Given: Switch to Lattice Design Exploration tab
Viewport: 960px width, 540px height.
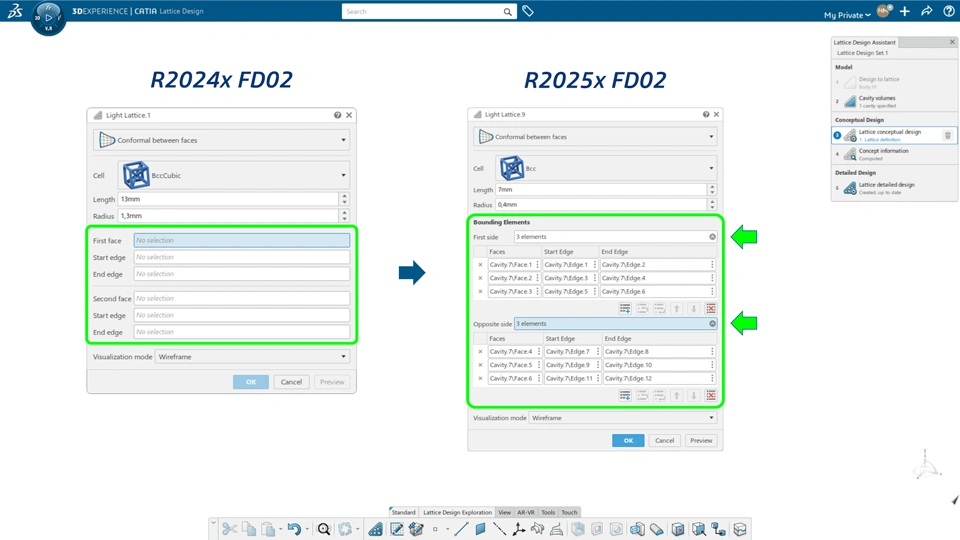Looking at the screenshot, I should pos(457,512).
